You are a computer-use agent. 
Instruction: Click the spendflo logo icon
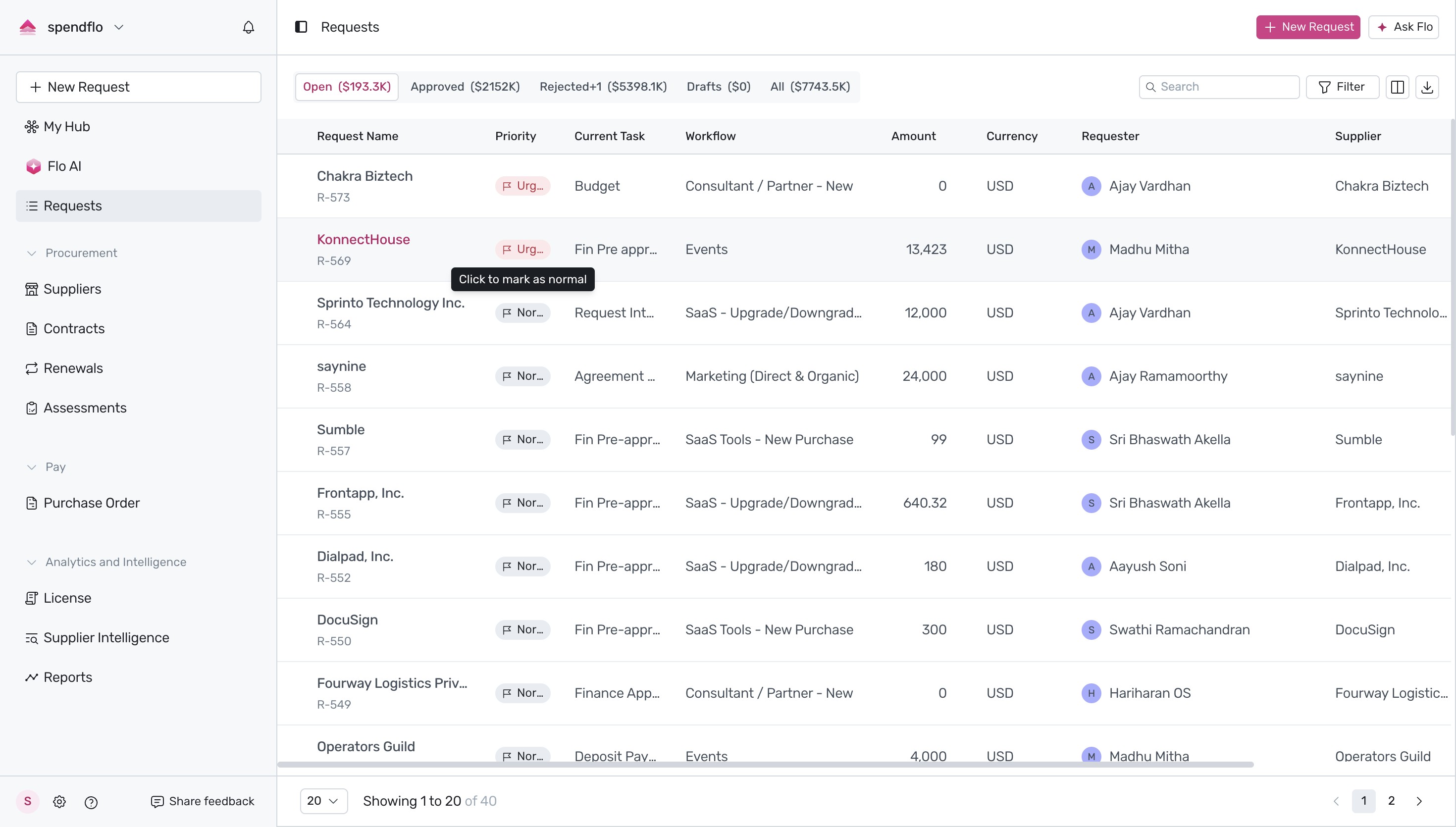(x=27, y=27)
